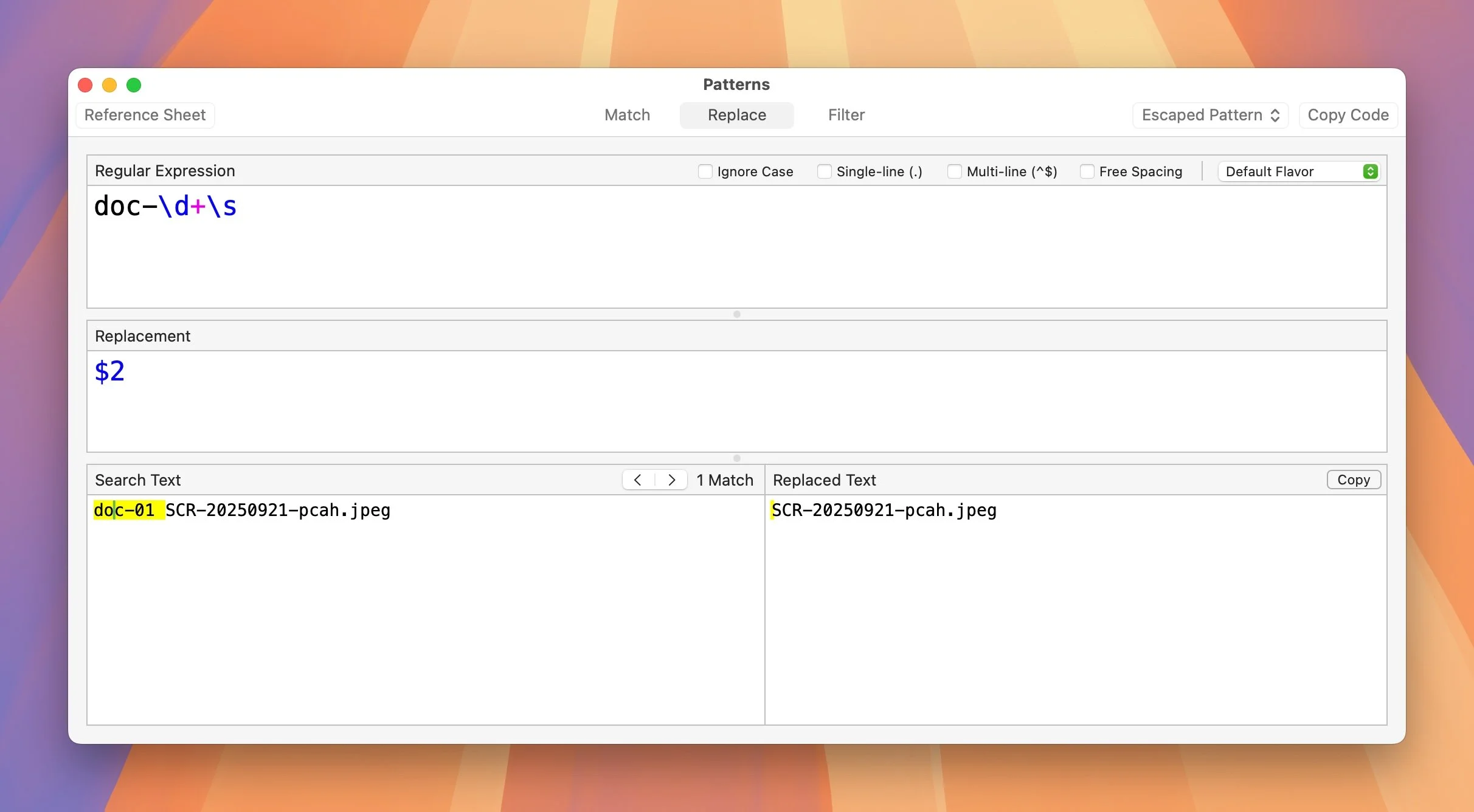Enable the Ignore Case checkbox
Viewport: 1474px width, 812px height.
705,171
